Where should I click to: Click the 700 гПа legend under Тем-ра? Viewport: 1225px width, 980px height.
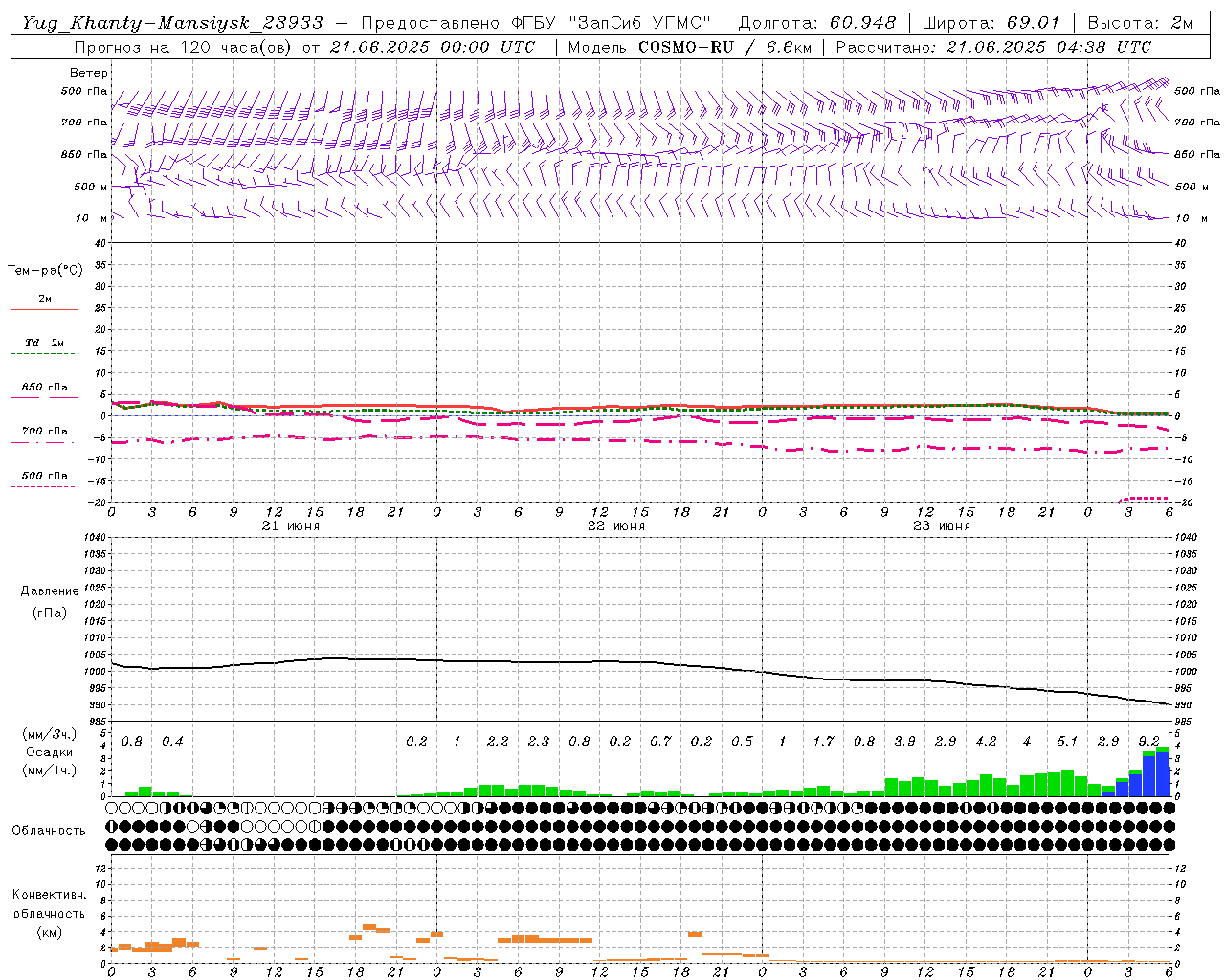[44, 432]
